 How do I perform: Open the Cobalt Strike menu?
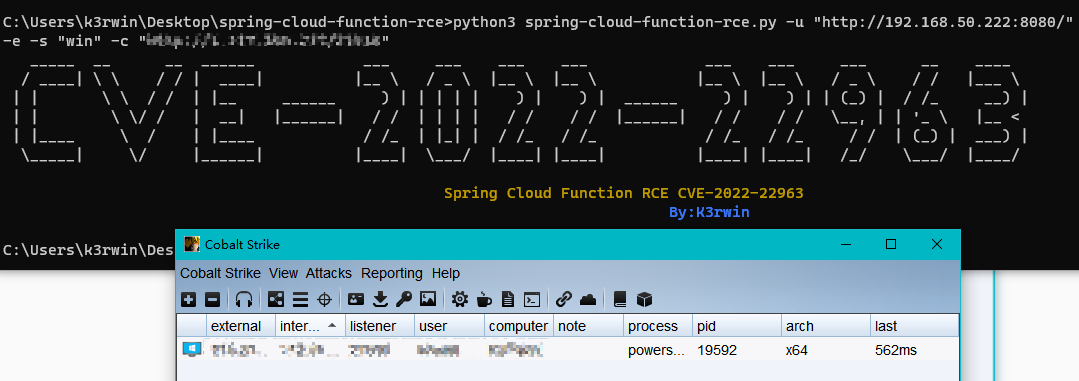coord(220,273)
